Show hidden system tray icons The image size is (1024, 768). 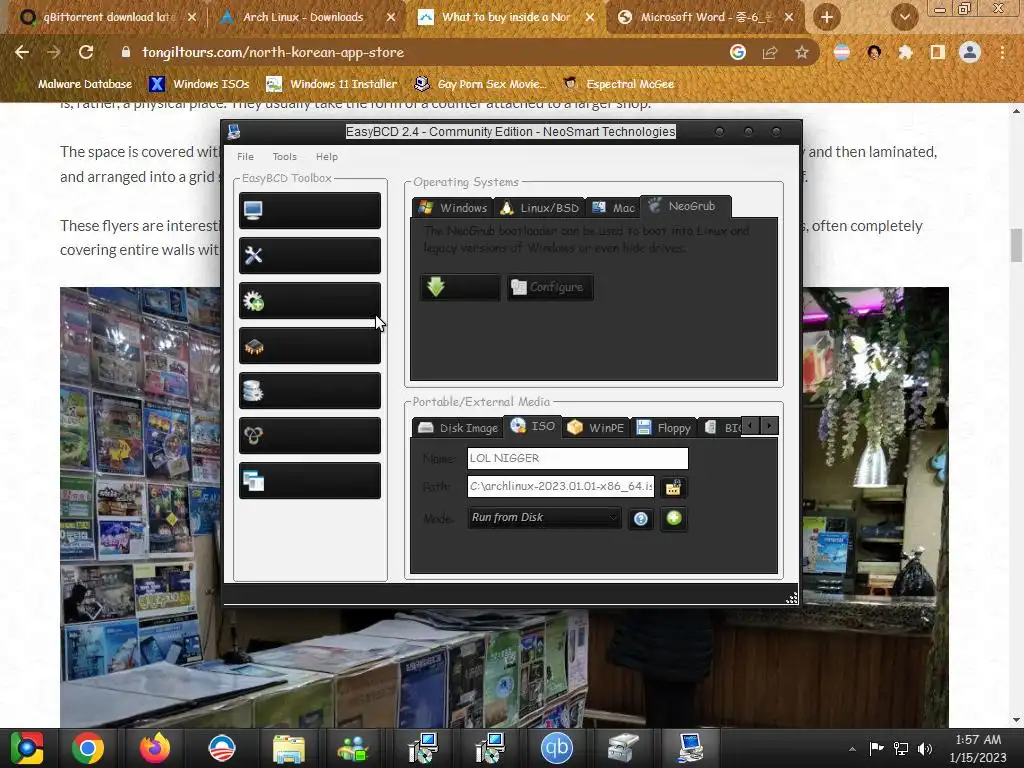pyautogui.click(x=852, y=749)
